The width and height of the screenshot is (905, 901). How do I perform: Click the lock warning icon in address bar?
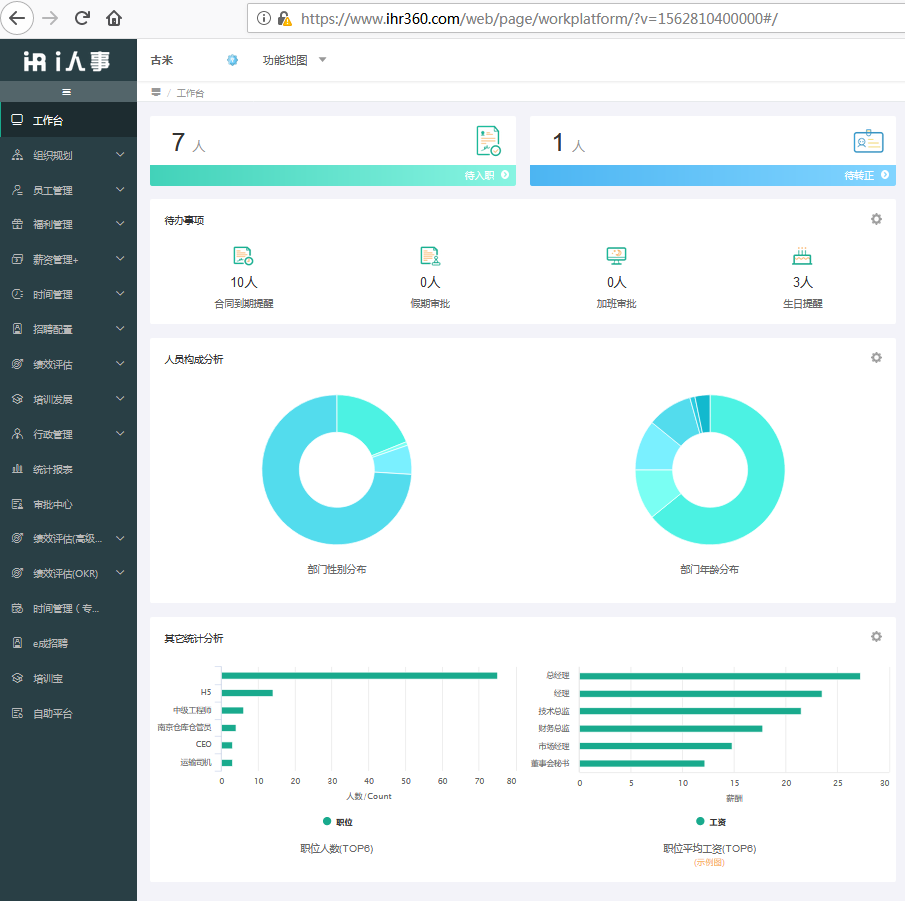(284, 19)
